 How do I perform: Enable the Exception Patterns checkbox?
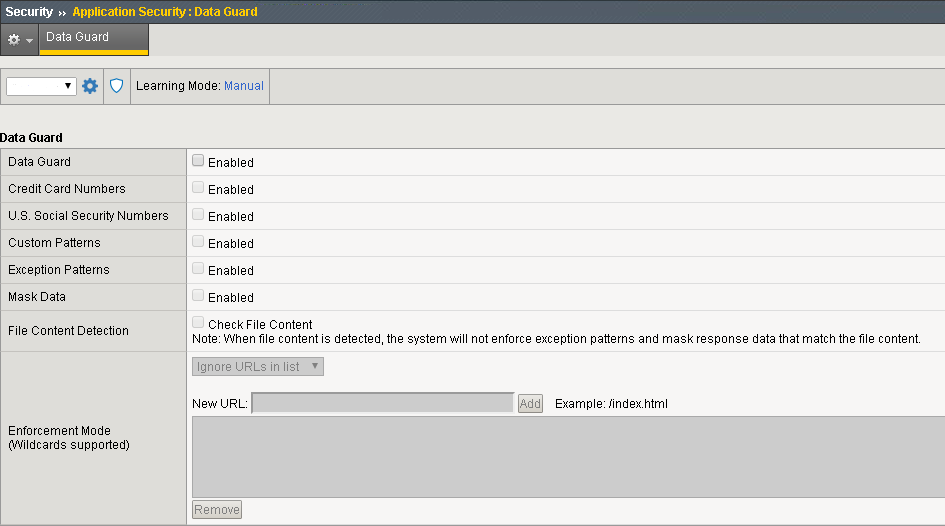tap(198, 269)
